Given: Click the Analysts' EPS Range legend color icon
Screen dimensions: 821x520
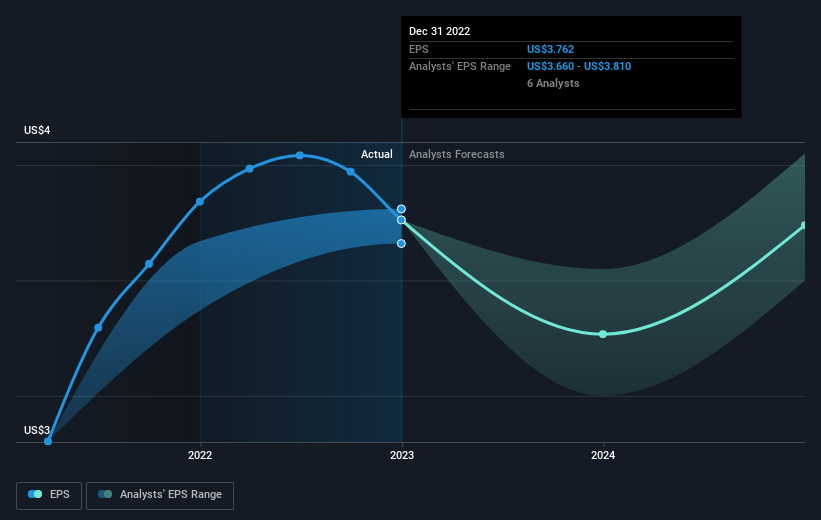Looking at the screenshot, I should 105,494.
